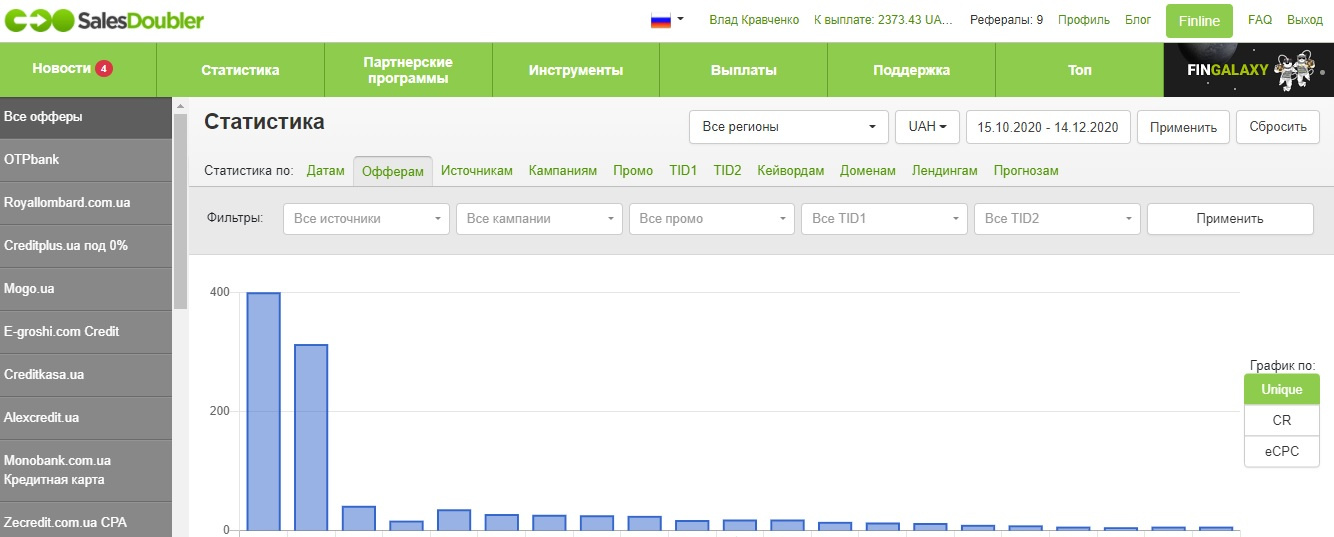1334x537 pixels.
Task: Switch to the Источникам tab
Action: pyautogui.click(x=477, y=171)
